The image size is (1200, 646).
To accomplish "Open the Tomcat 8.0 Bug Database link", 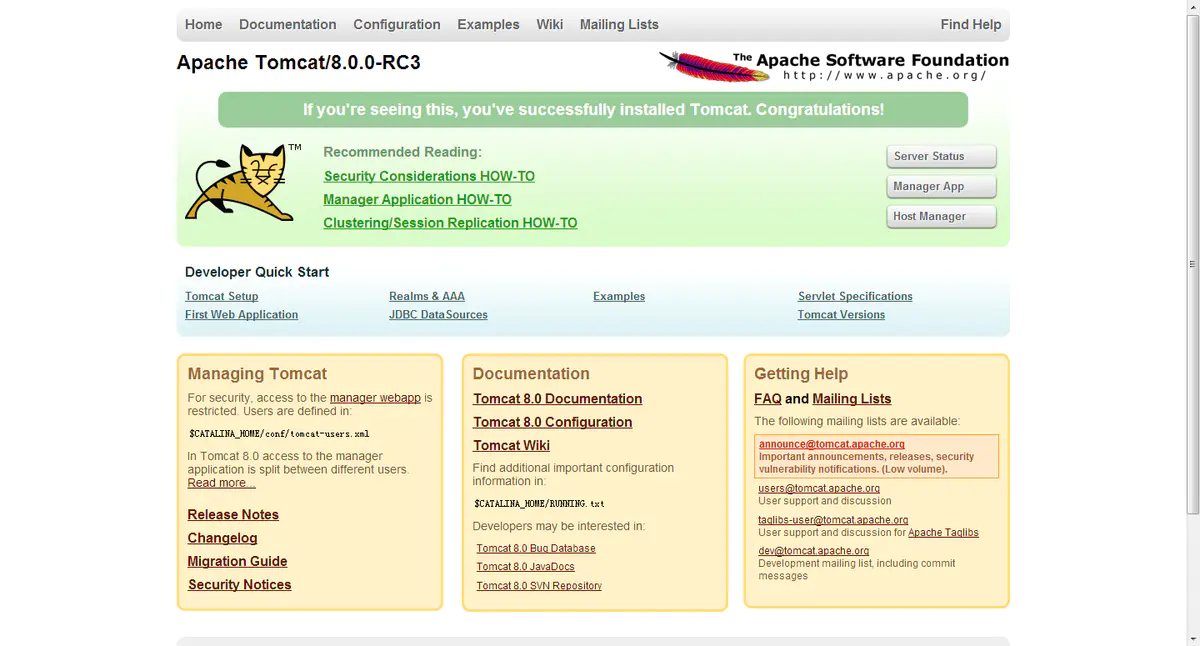I will tap(536, 548).
